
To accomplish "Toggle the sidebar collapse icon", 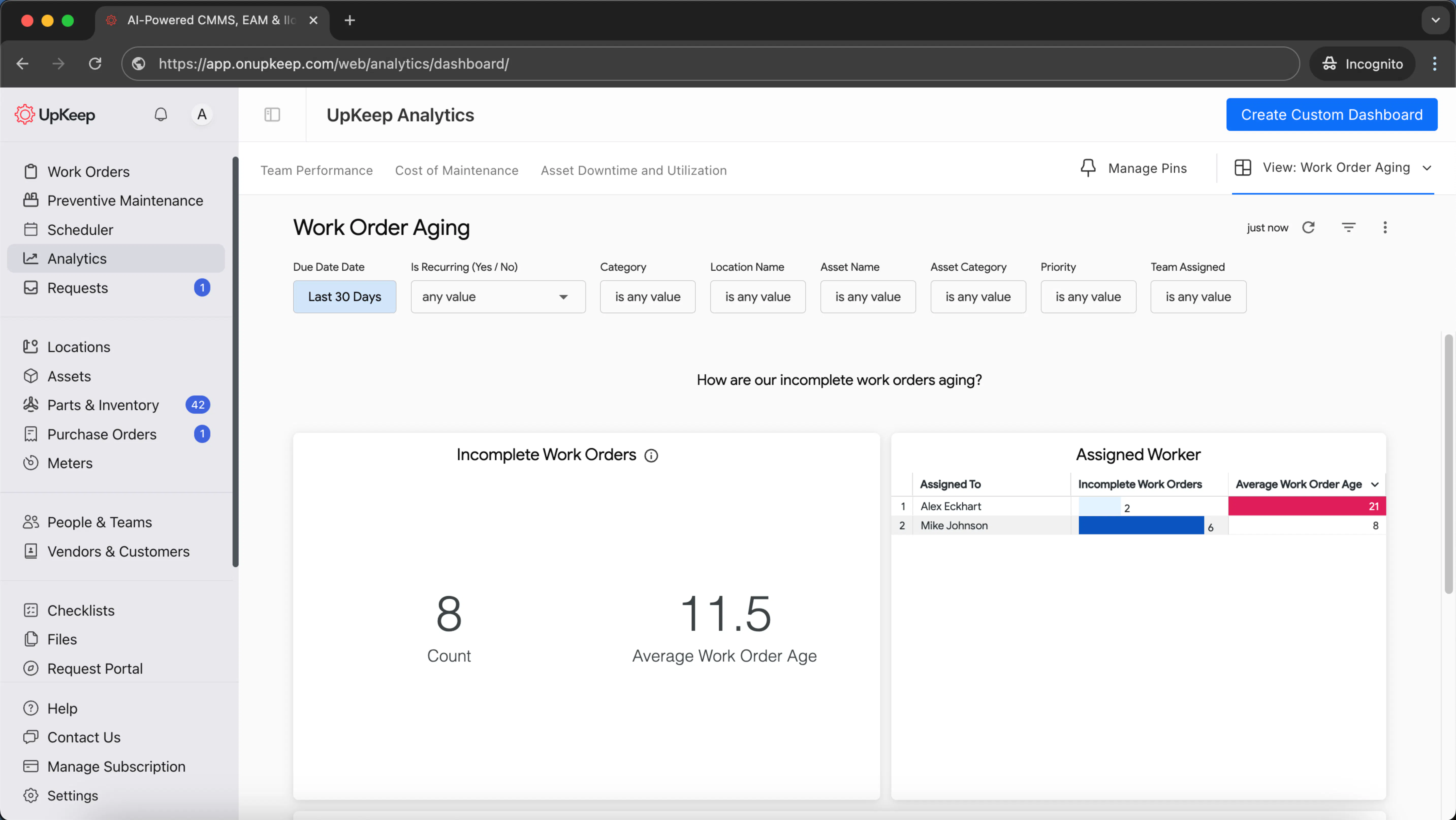I will tap(272, 115).
